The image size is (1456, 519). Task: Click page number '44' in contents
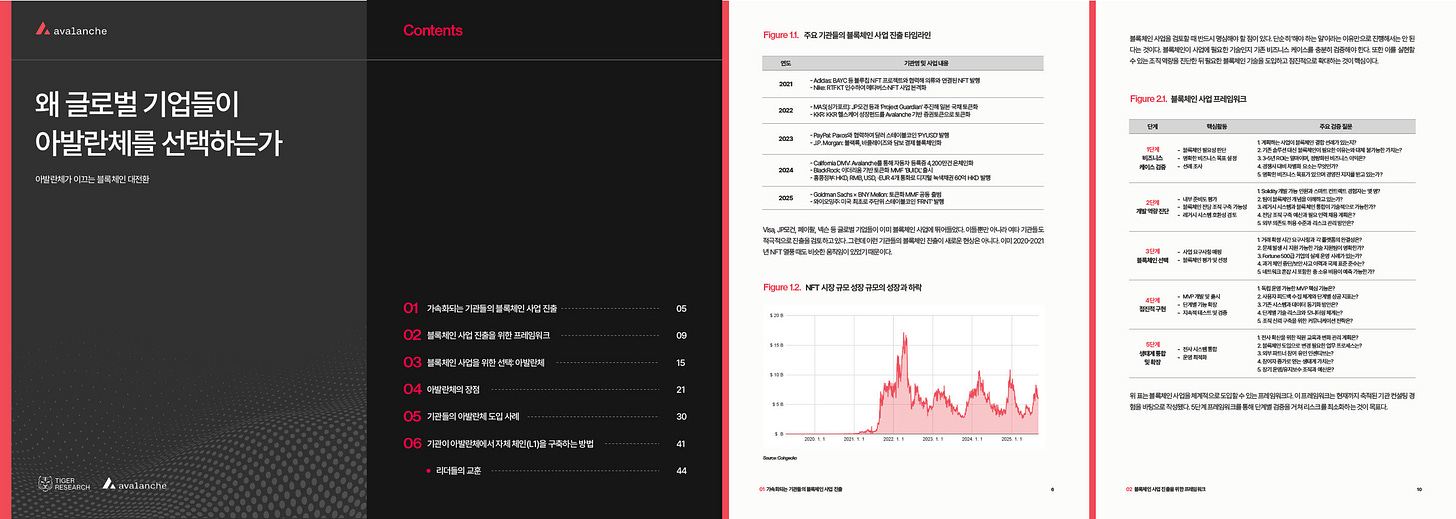(x=681, y=469)
